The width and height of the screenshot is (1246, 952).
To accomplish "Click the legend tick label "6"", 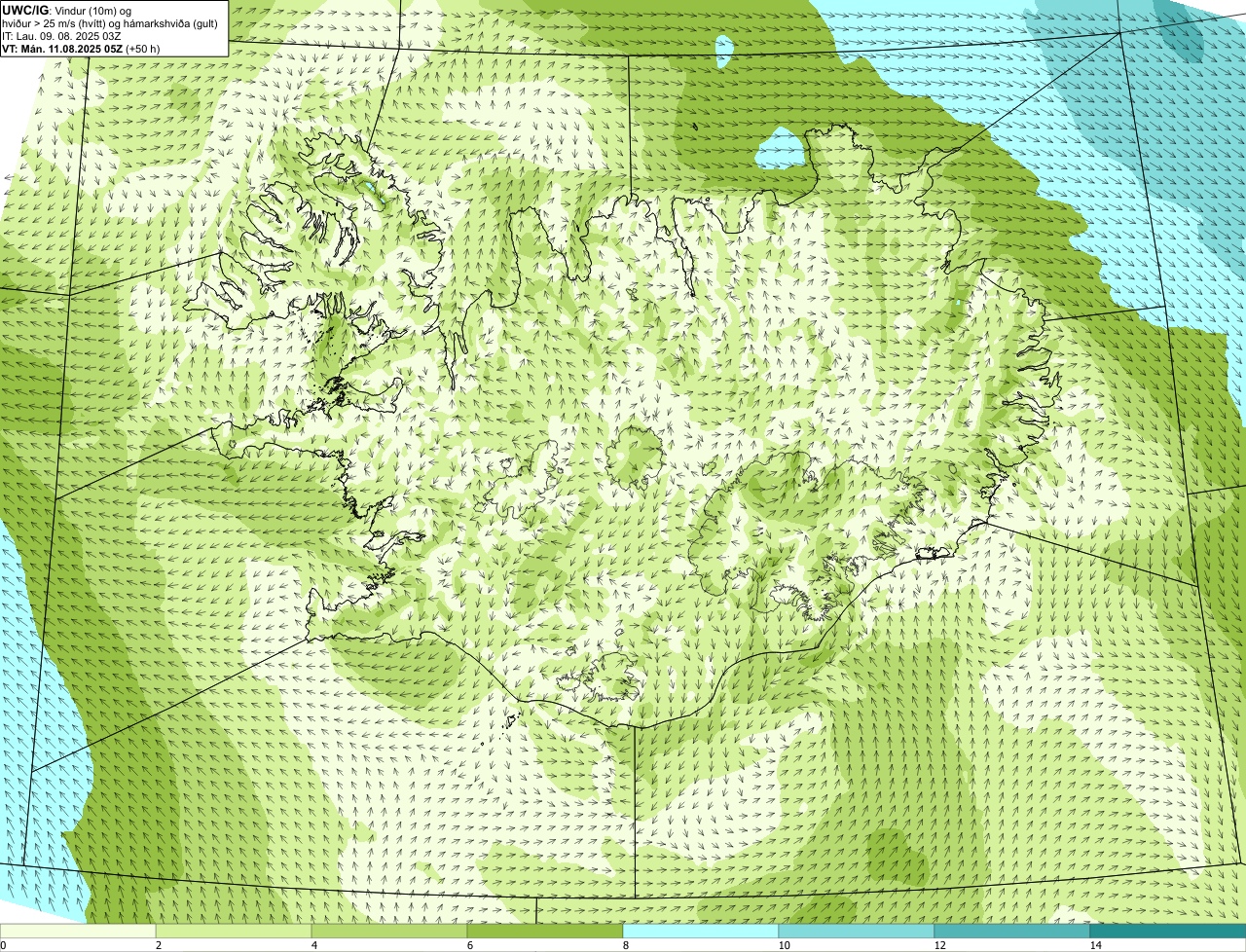I will (x=470, y=945).
